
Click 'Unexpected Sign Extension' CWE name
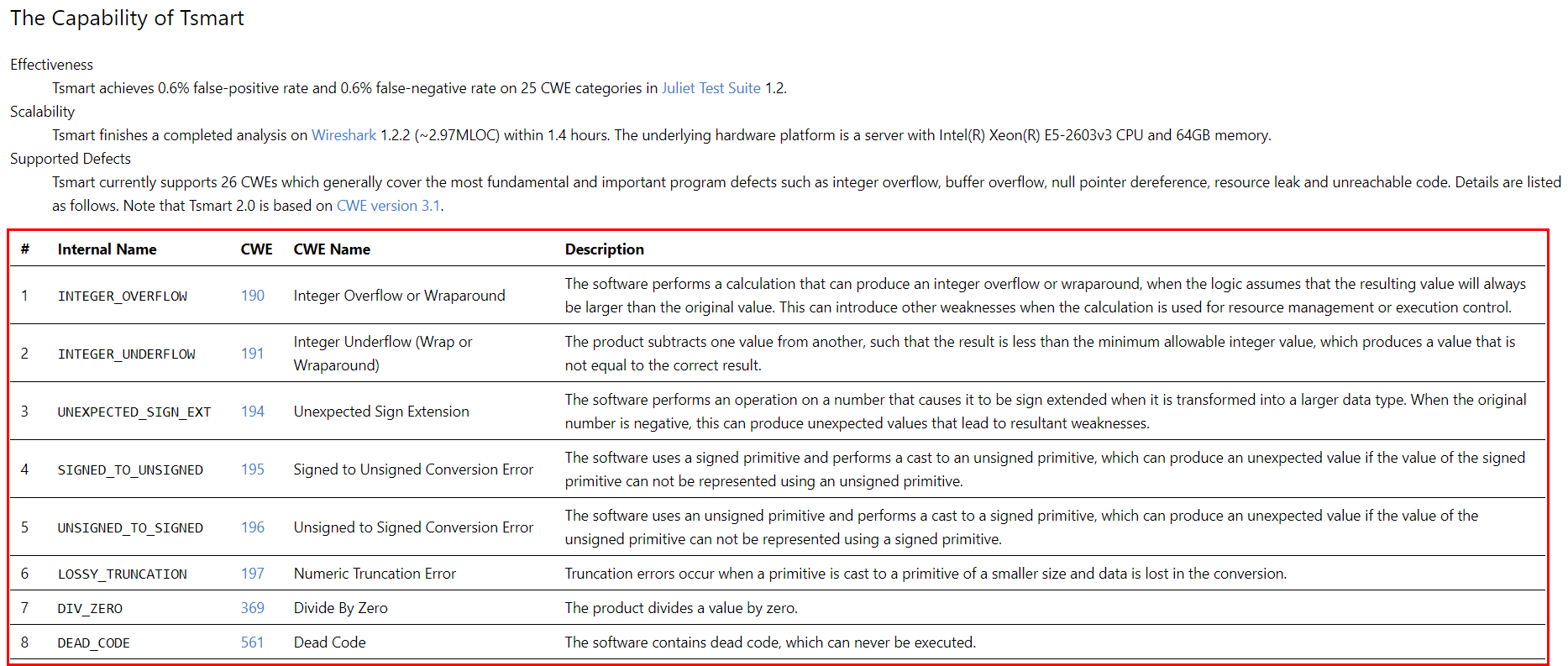point(381,412)
